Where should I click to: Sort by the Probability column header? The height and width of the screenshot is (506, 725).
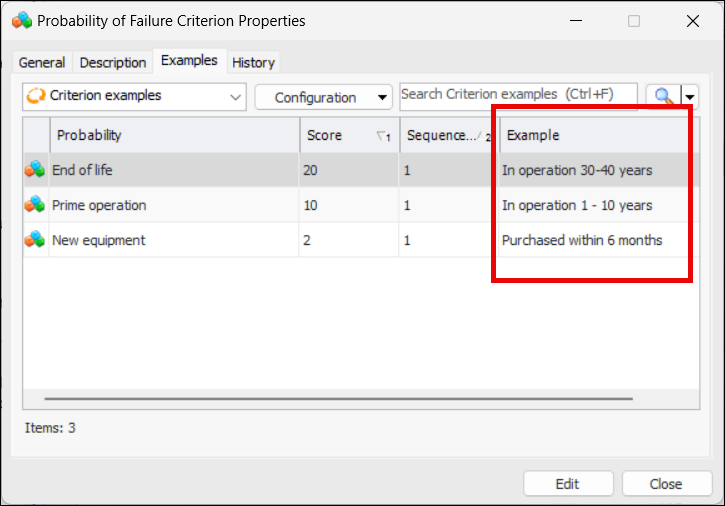pos(174,135)
